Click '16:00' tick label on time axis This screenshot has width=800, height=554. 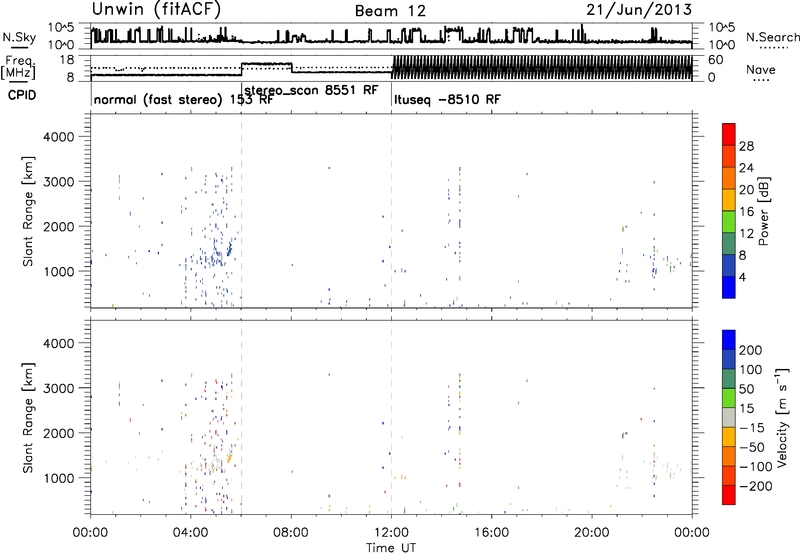click(x=492, y=533)
